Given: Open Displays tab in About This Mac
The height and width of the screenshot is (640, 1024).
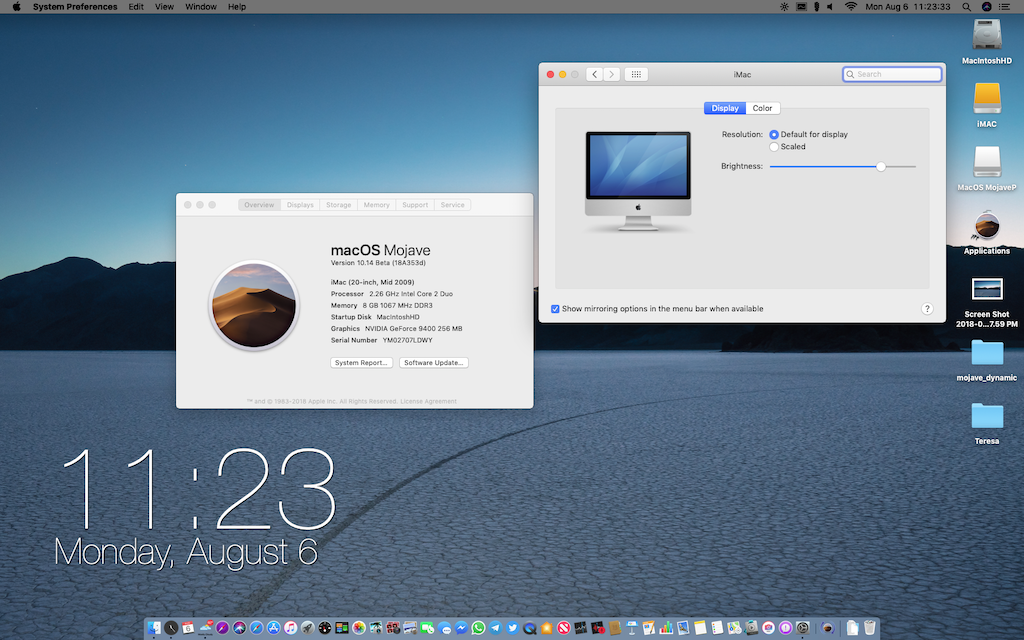Looking at the screenshot, I should click(300, 205).
